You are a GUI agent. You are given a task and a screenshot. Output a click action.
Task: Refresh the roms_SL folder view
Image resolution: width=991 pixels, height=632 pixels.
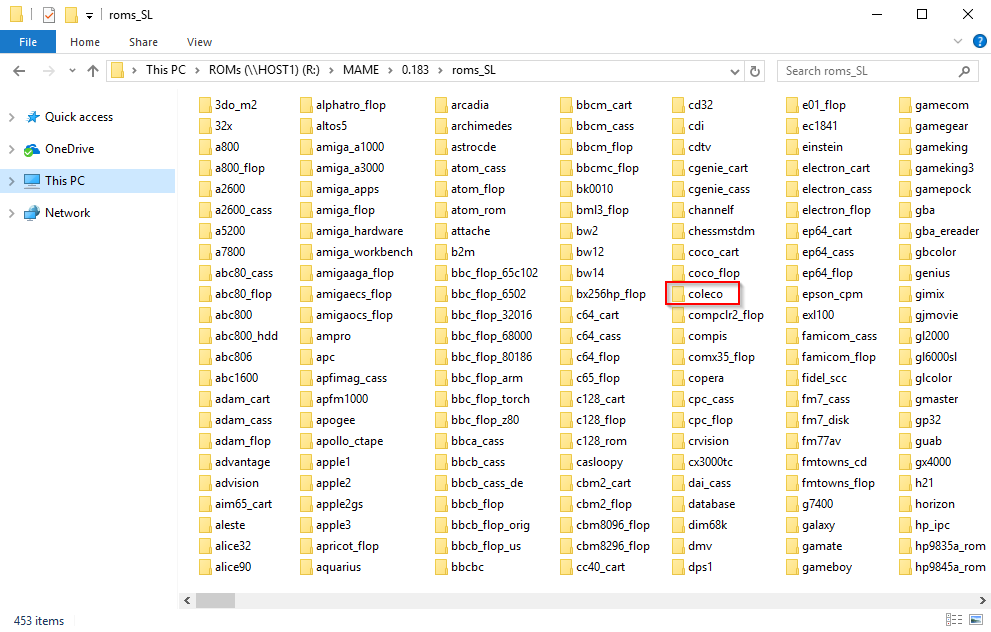[755, 71]
